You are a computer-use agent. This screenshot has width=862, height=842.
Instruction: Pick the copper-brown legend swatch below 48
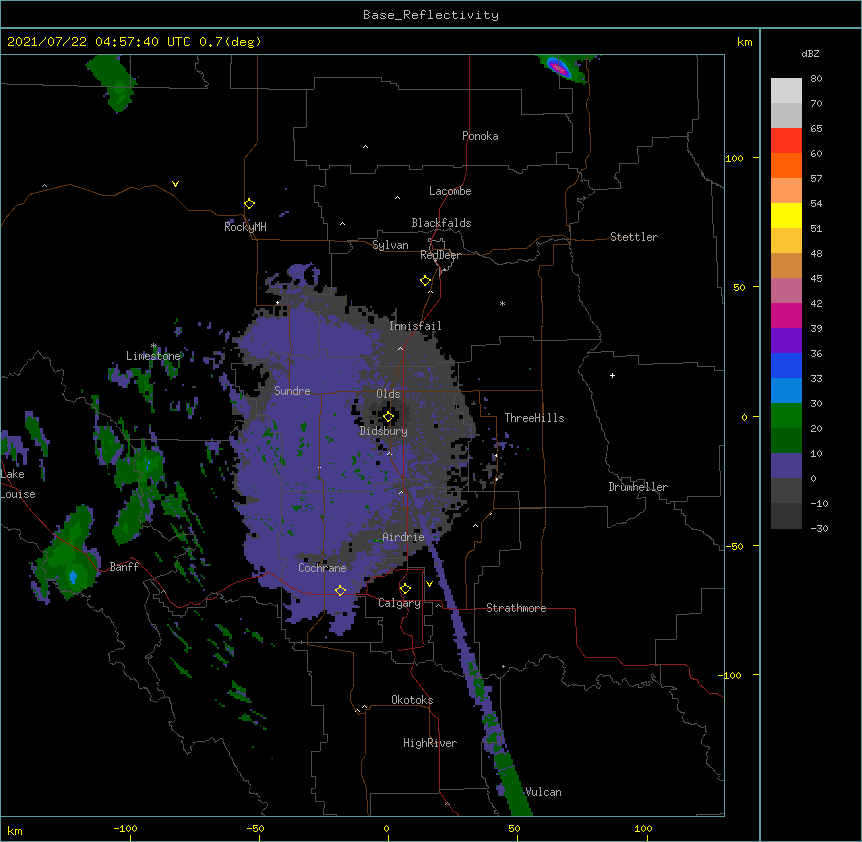click(786, 265)
